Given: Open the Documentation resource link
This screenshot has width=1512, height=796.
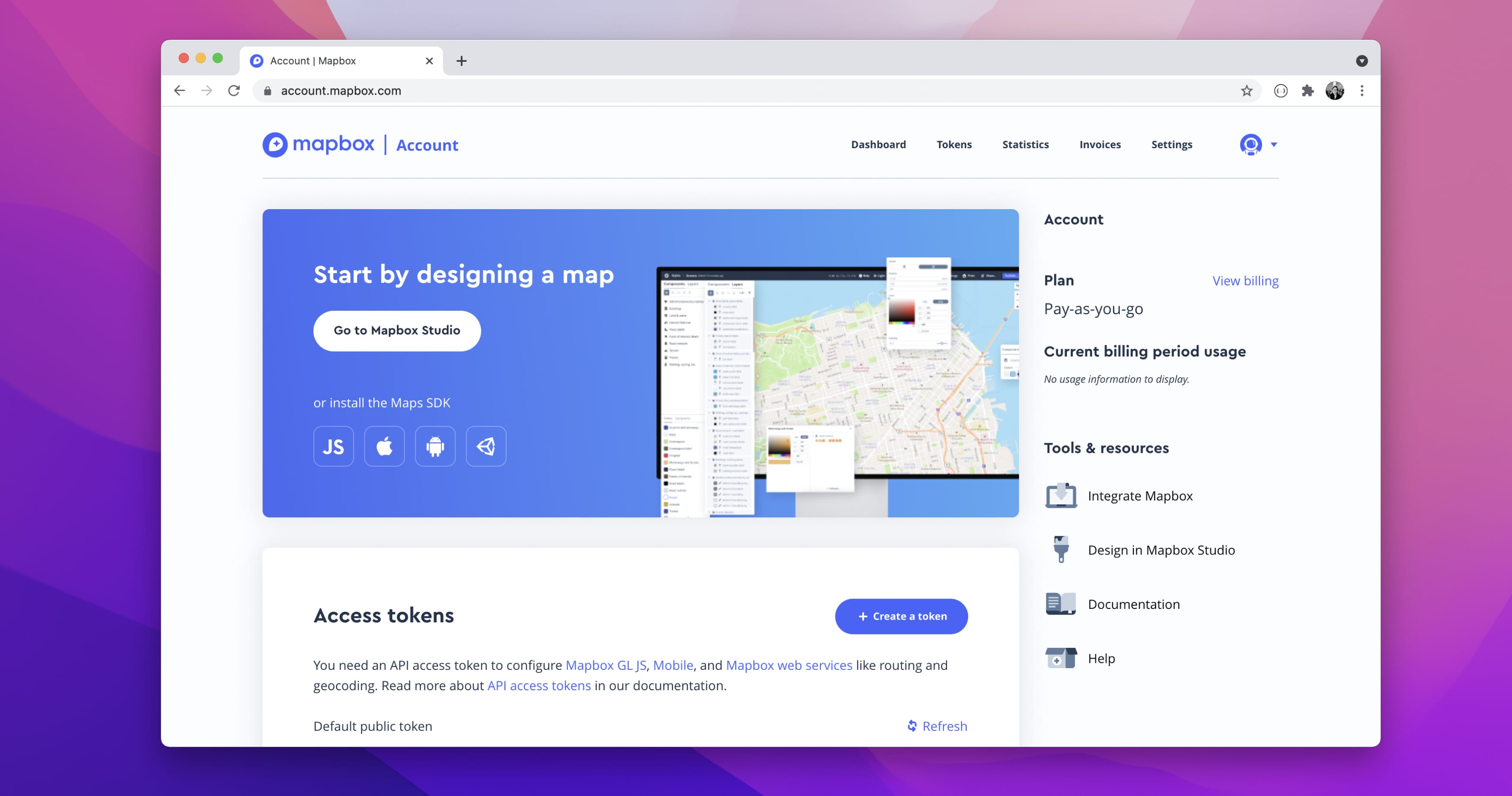Looking at the screenshot, I should point(1133,604).
